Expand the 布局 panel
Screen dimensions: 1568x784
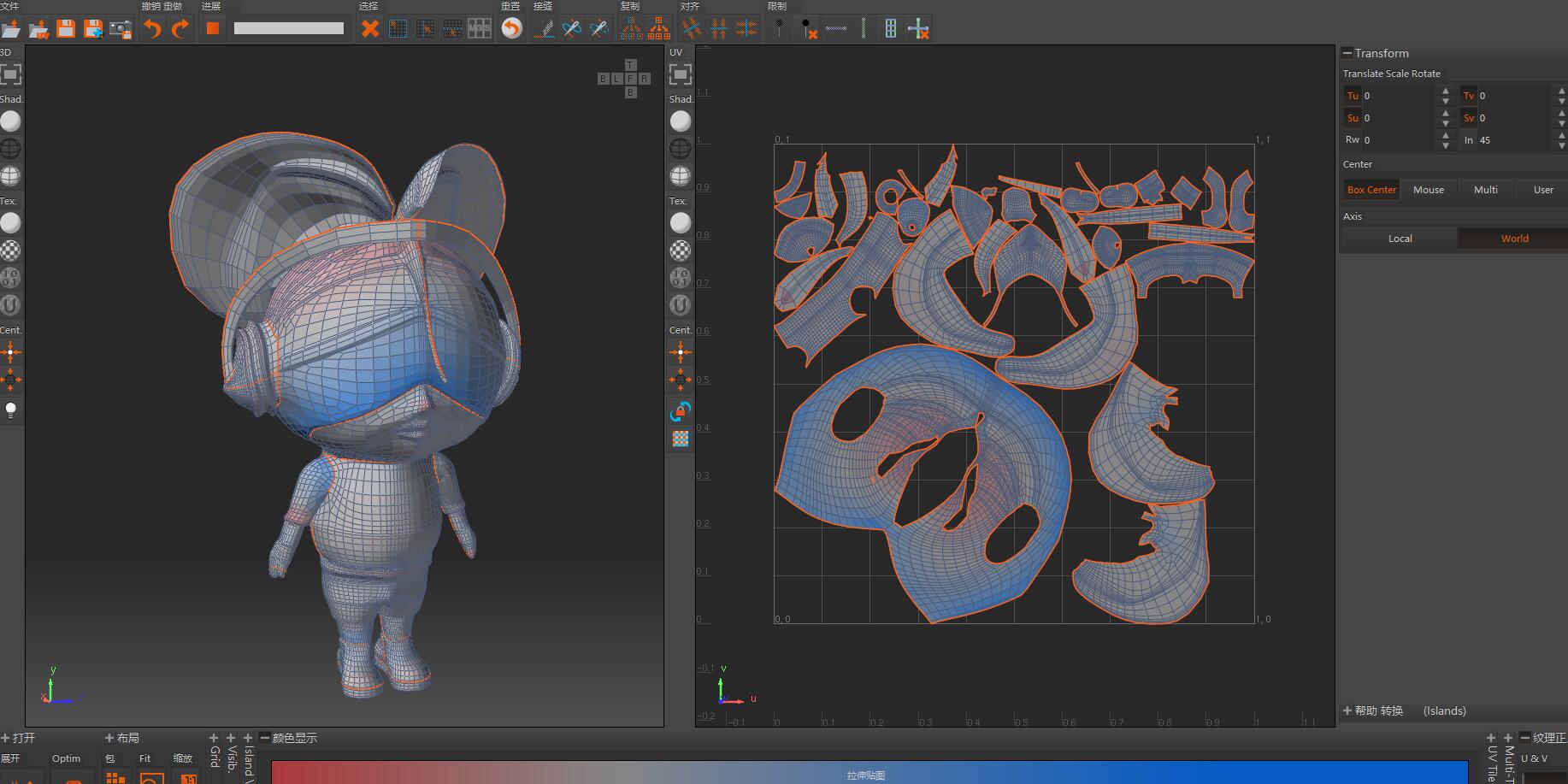109,738
